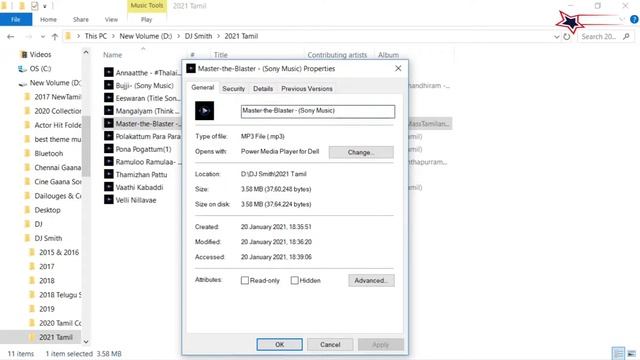Screen dimensions: 640x360
Task: Tick the Read-only attribute checkbox
Action: coord(245,280)
